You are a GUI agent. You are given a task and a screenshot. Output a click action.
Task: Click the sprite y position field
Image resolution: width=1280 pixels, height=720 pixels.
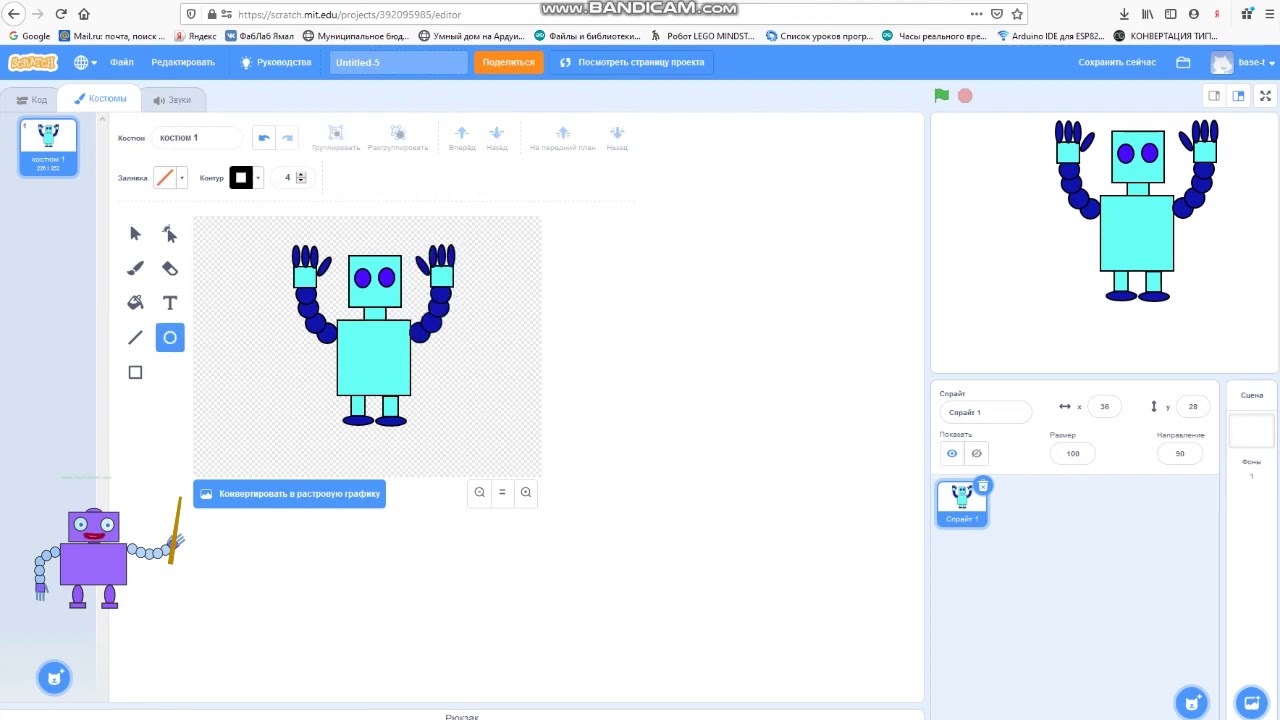pyautogui.click(x=1192, y=407)
